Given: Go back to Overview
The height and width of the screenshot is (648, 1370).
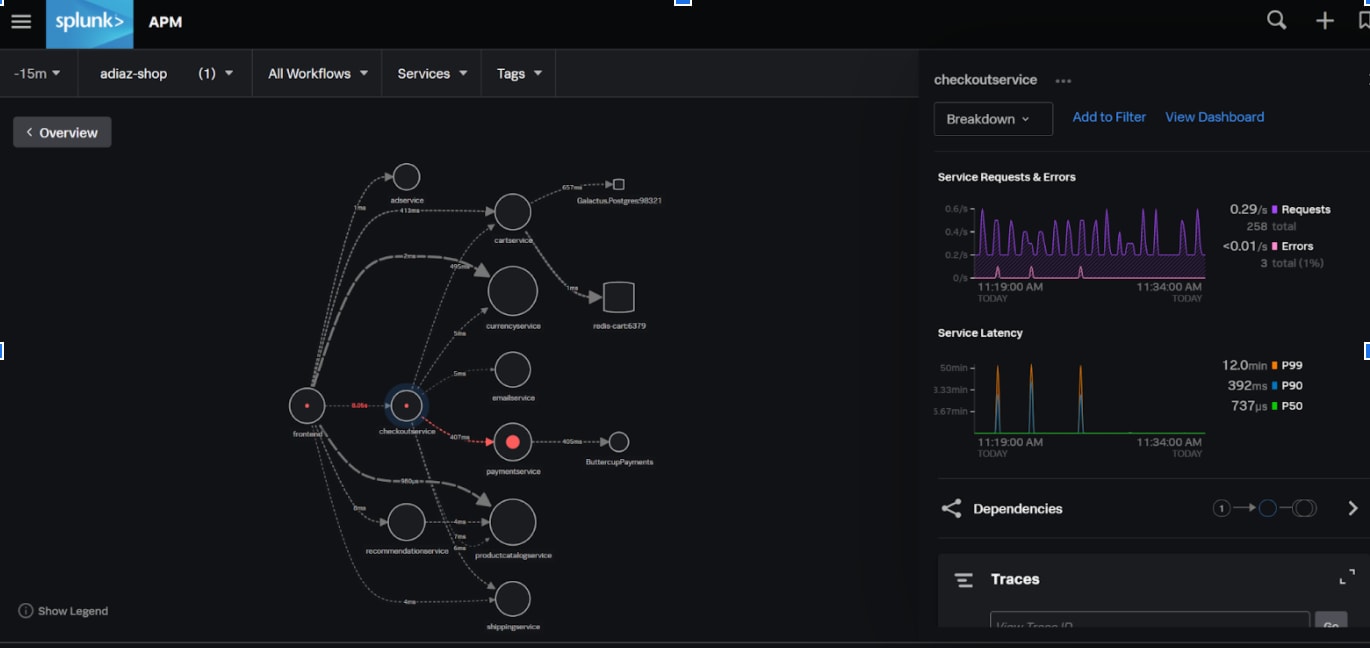Looking at the screenshot, I should click(62, 132).
